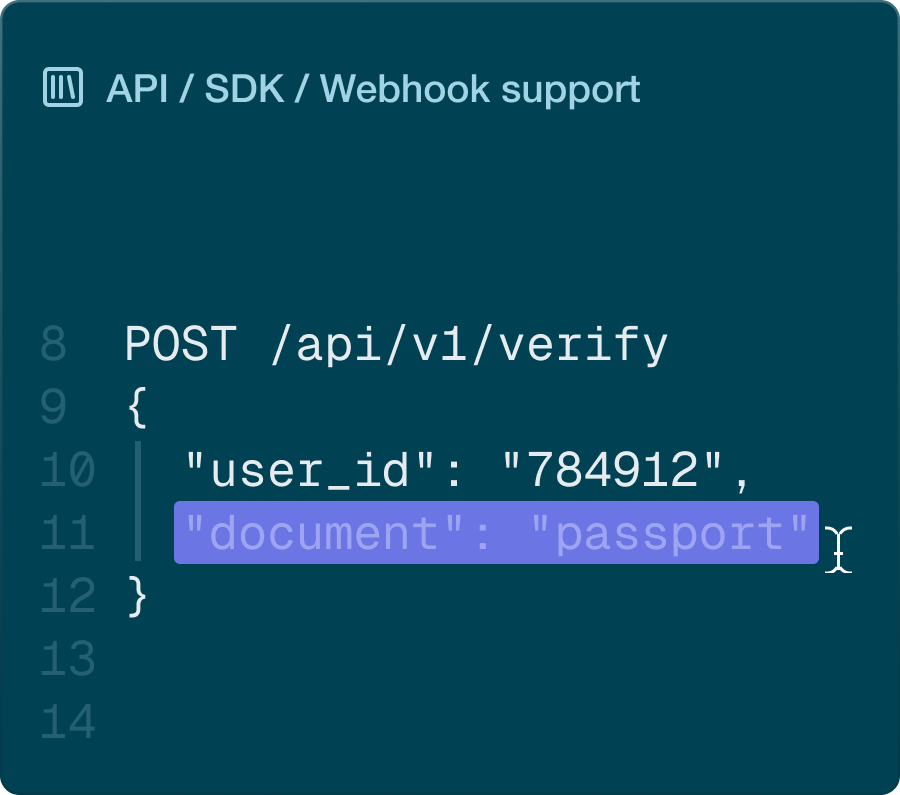Click the comma after "784912"
This screenshot has width=900, height=795.
741,478
